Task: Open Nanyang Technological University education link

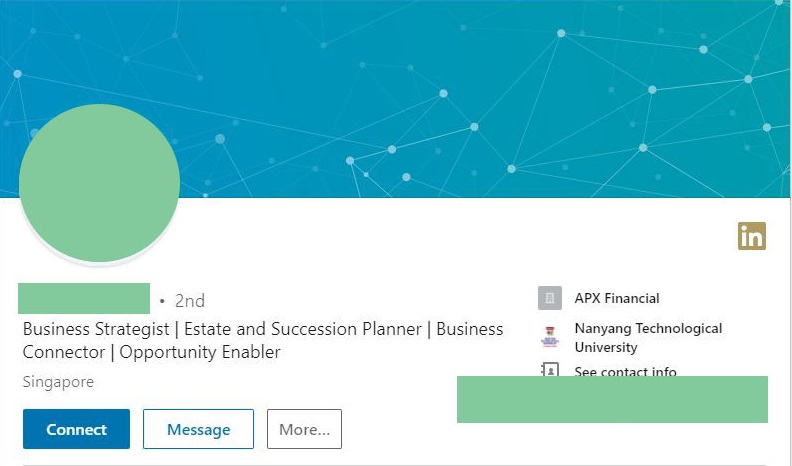Action: tap(649, 338)
